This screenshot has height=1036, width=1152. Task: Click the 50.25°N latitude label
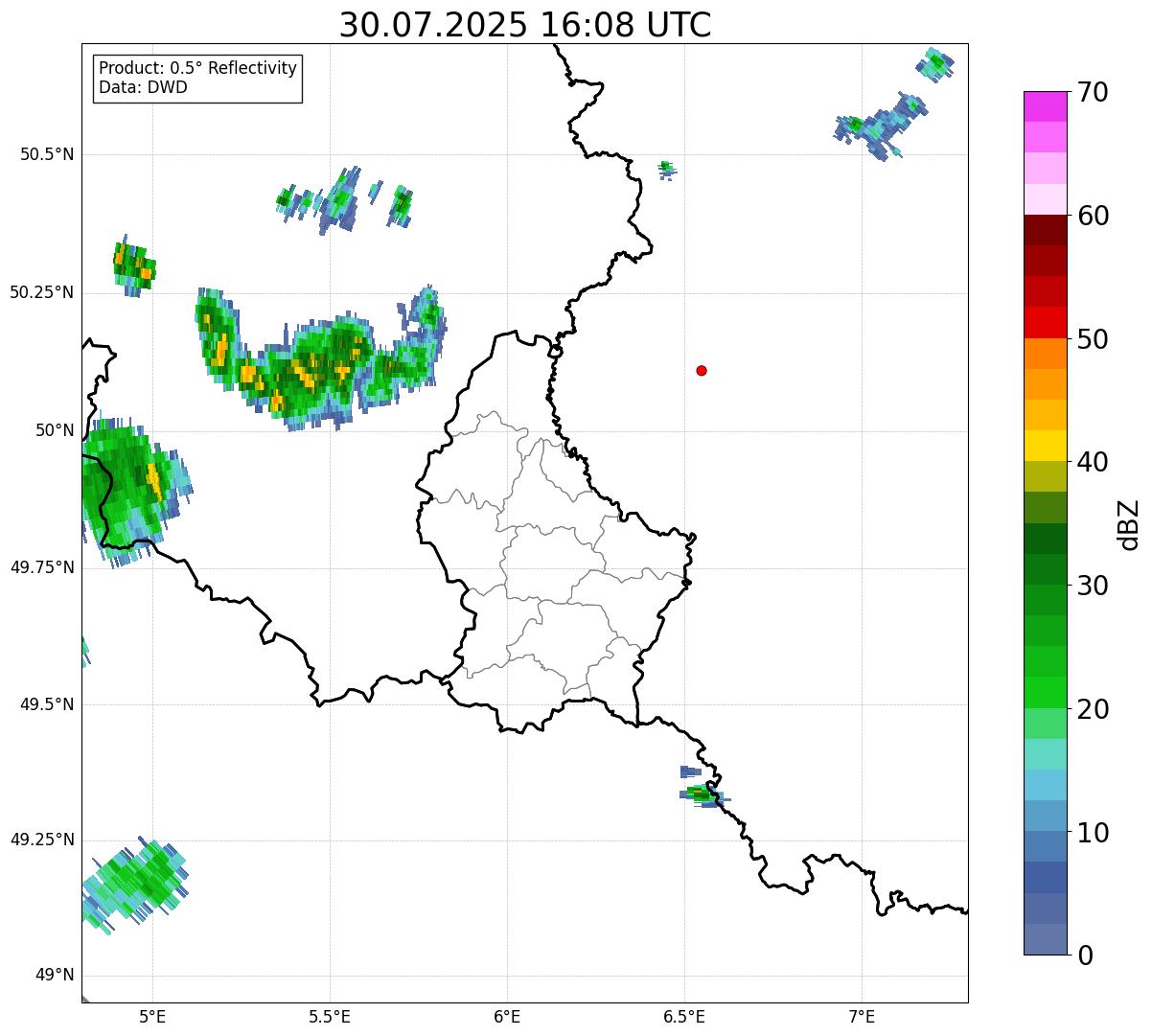(42, 292)
